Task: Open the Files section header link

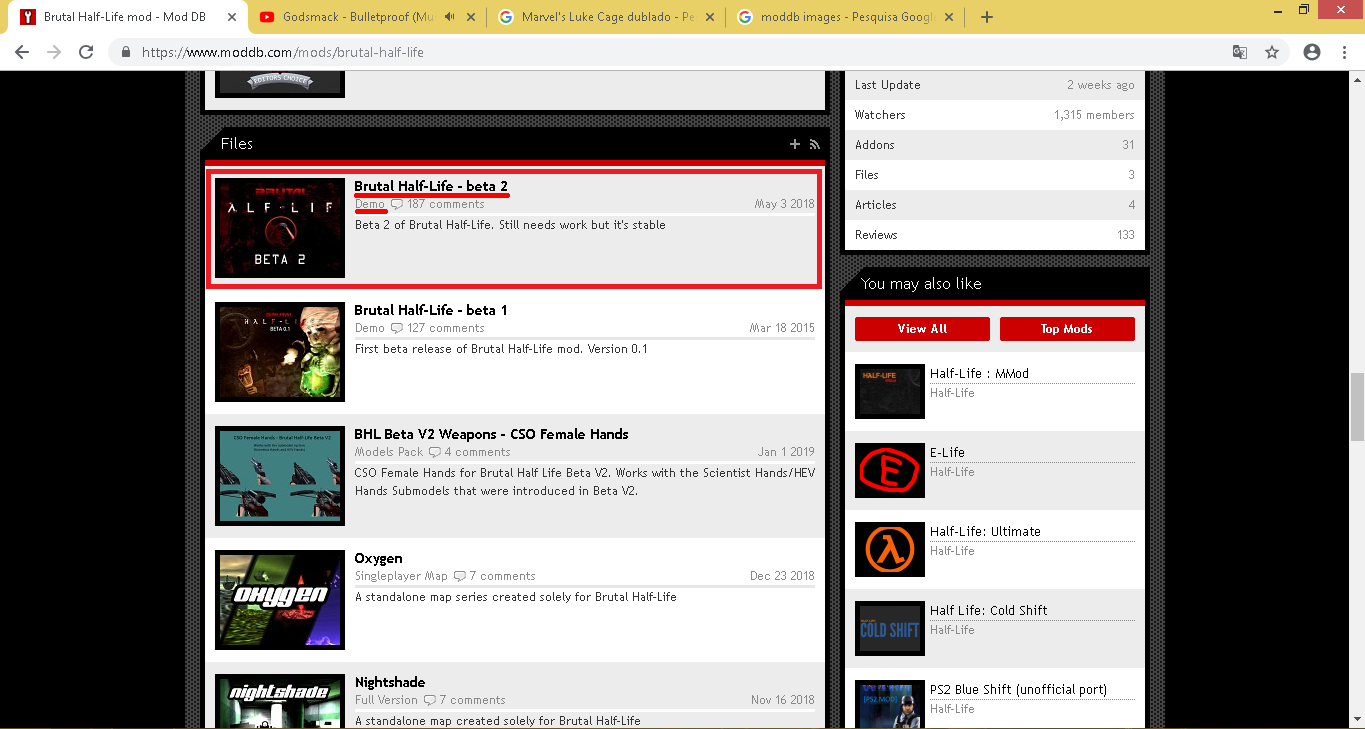Action: 237,144
